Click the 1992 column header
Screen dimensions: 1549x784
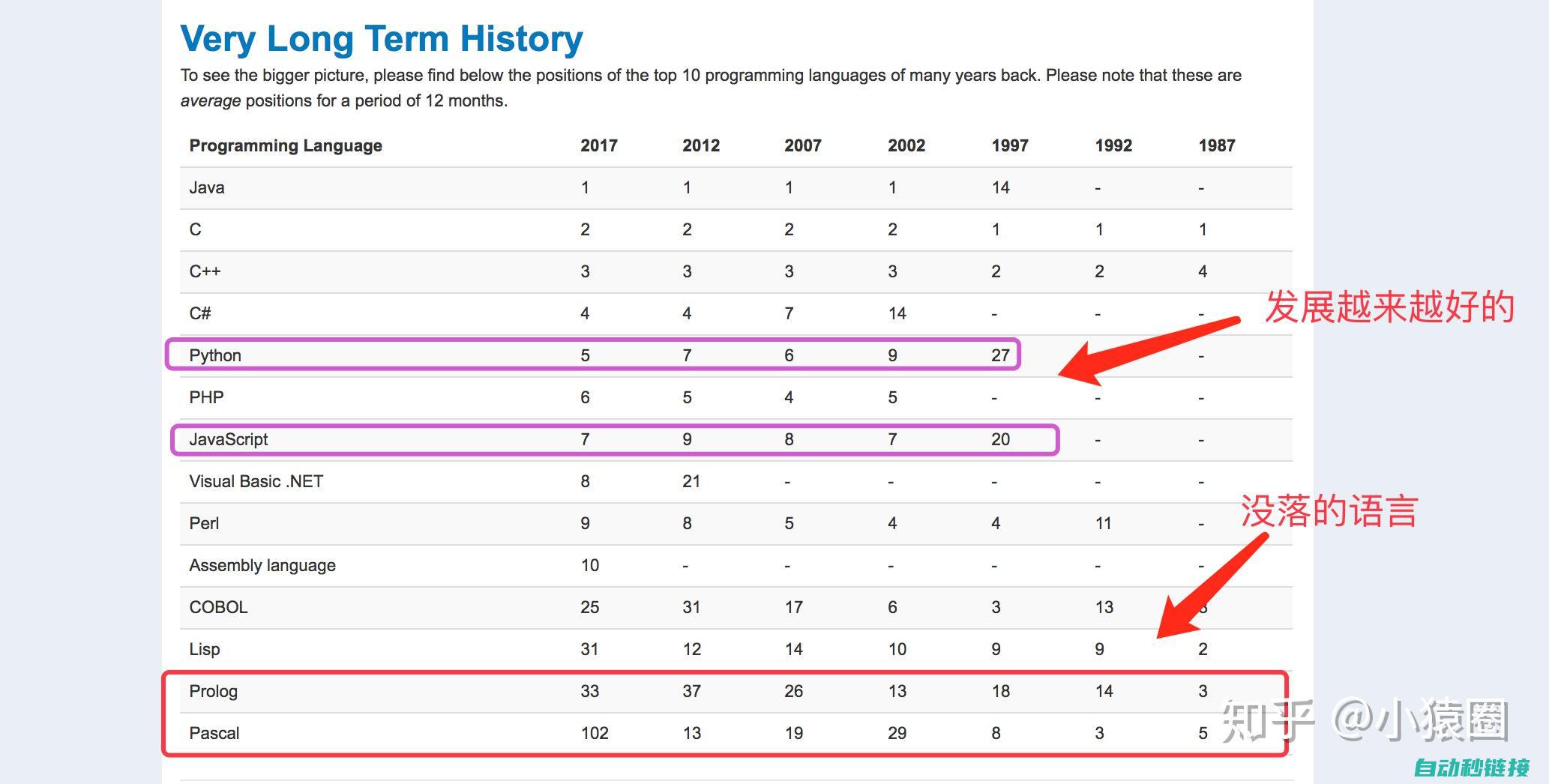[1113, 145]
